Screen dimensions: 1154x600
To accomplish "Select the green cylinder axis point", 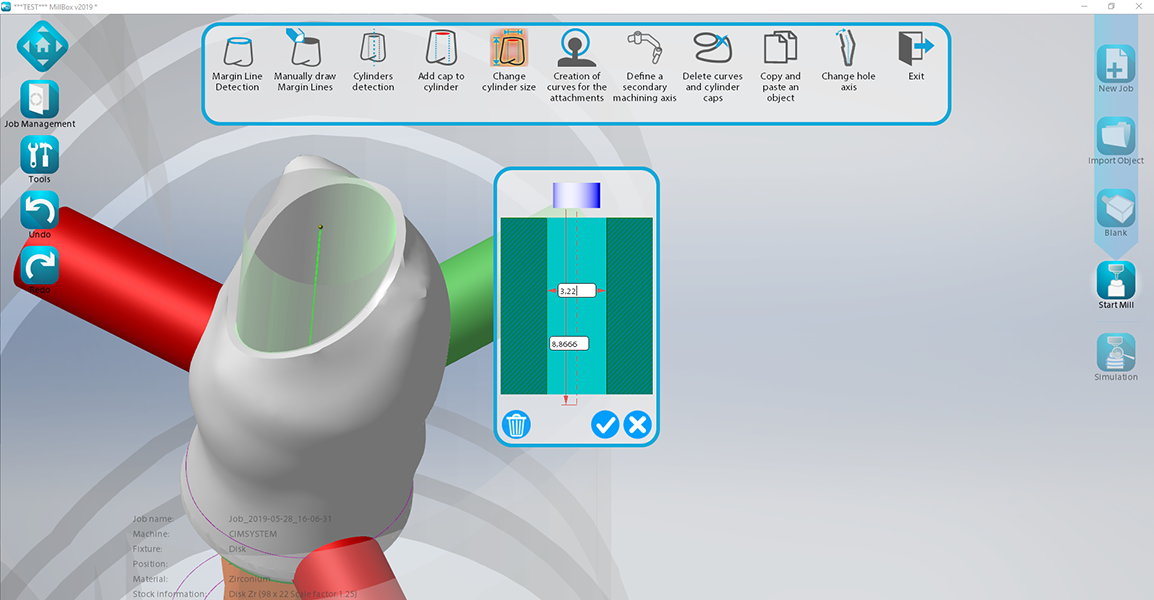I will [320, 227].
